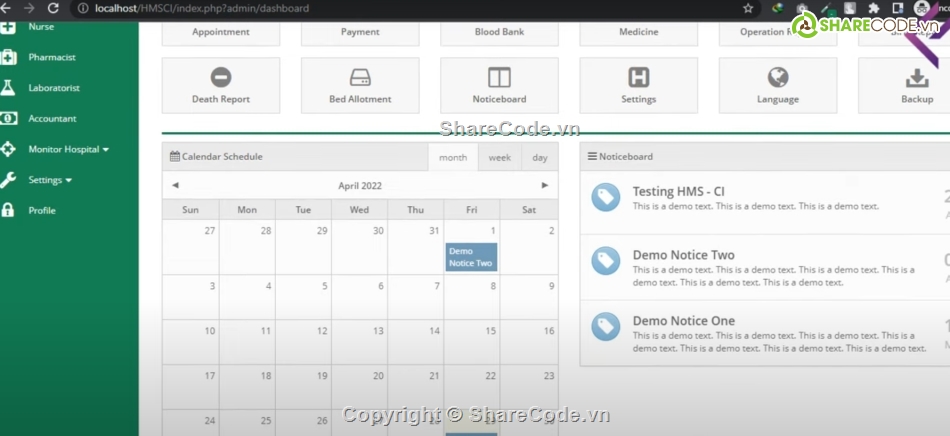
Task: Open the Operation Report tile
Action: (x=778, y=33)
